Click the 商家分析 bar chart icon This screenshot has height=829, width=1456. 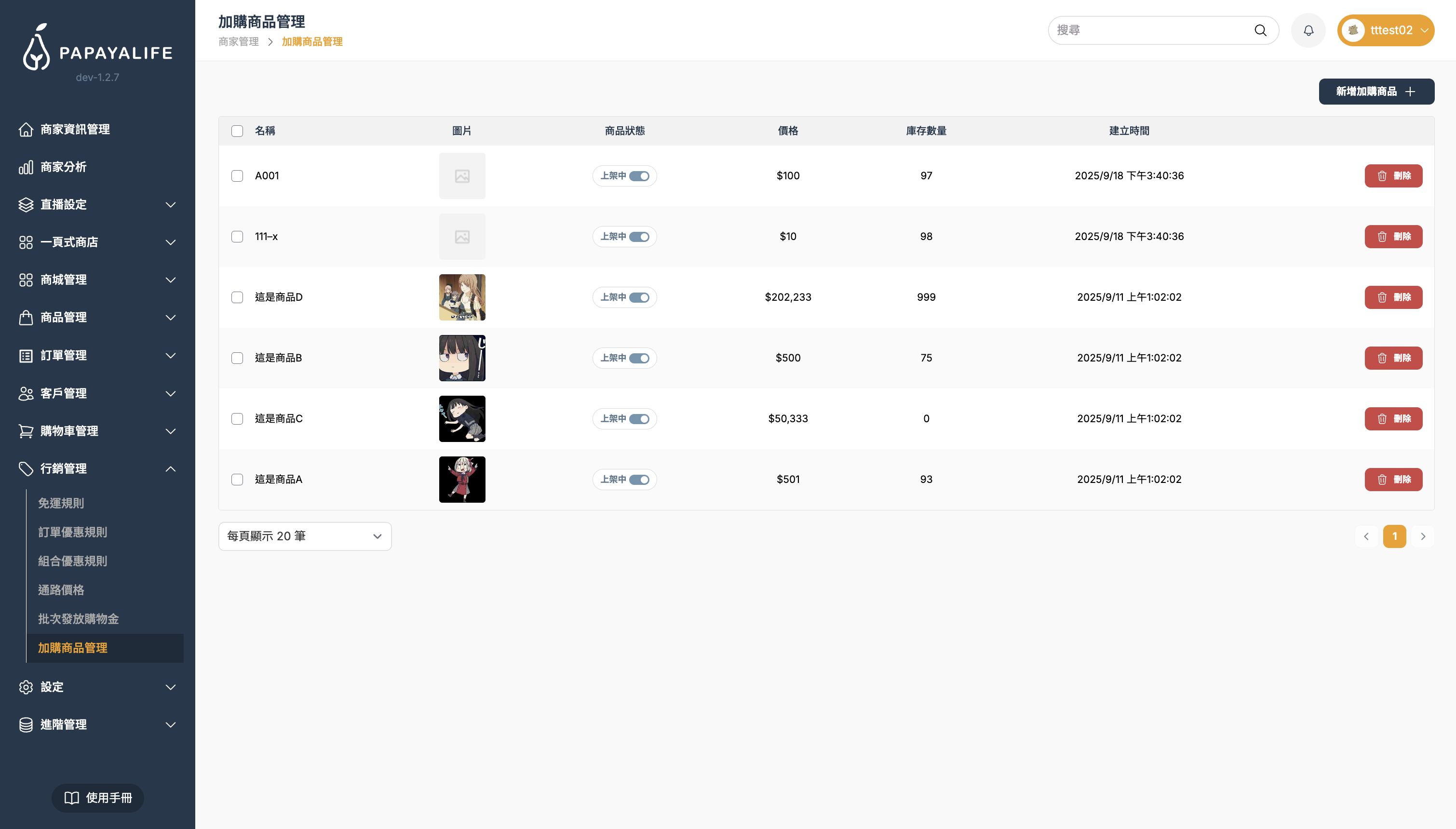pos(26,167)
